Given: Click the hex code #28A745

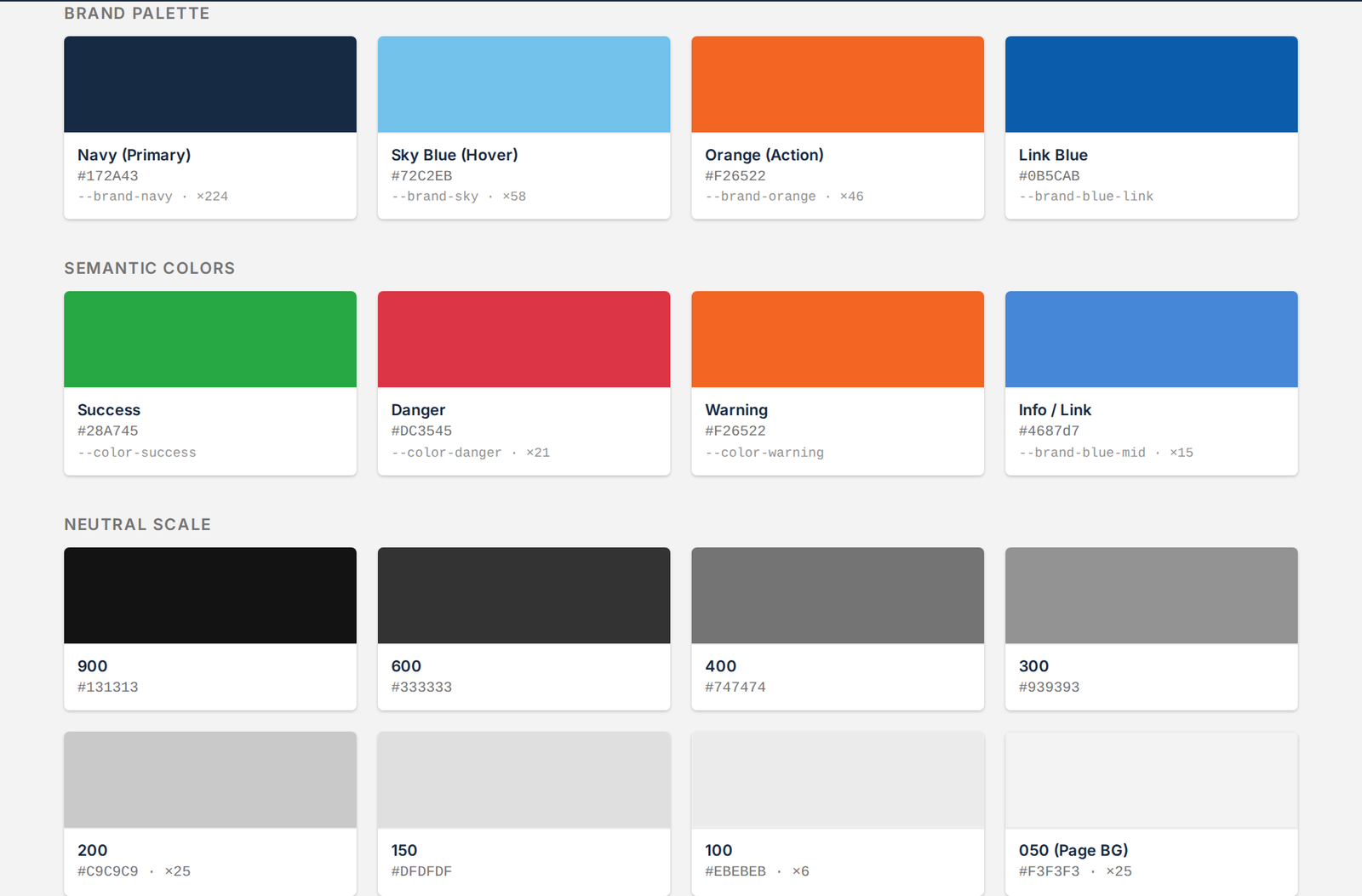Looking at the screenshot, I should coord(108,431).
